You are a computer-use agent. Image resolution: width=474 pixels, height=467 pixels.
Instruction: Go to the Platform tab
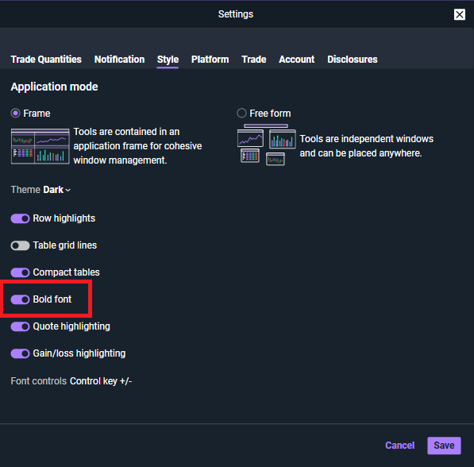coord(210,59)
